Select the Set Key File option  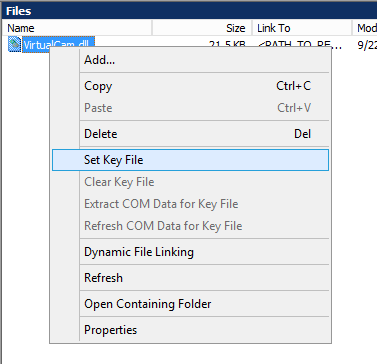190,160
